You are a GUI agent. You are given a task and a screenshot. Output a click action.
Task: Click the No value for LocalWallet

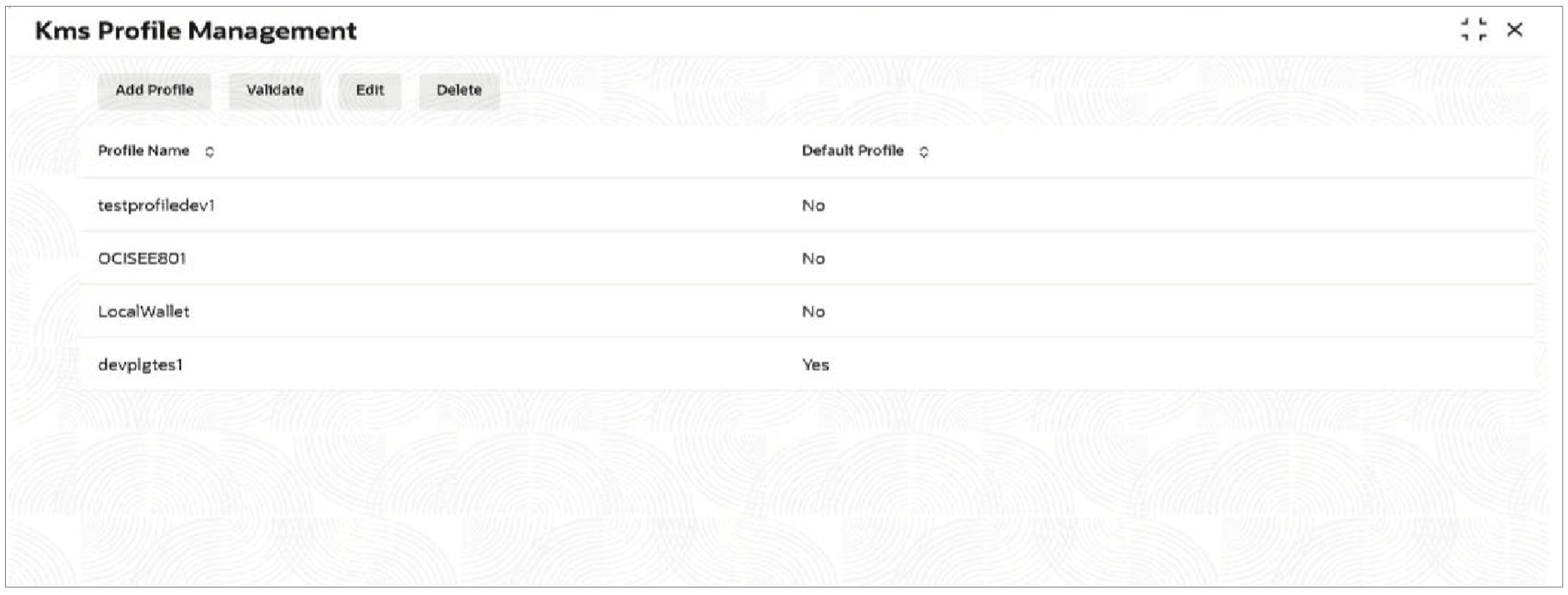coord(814,312)
